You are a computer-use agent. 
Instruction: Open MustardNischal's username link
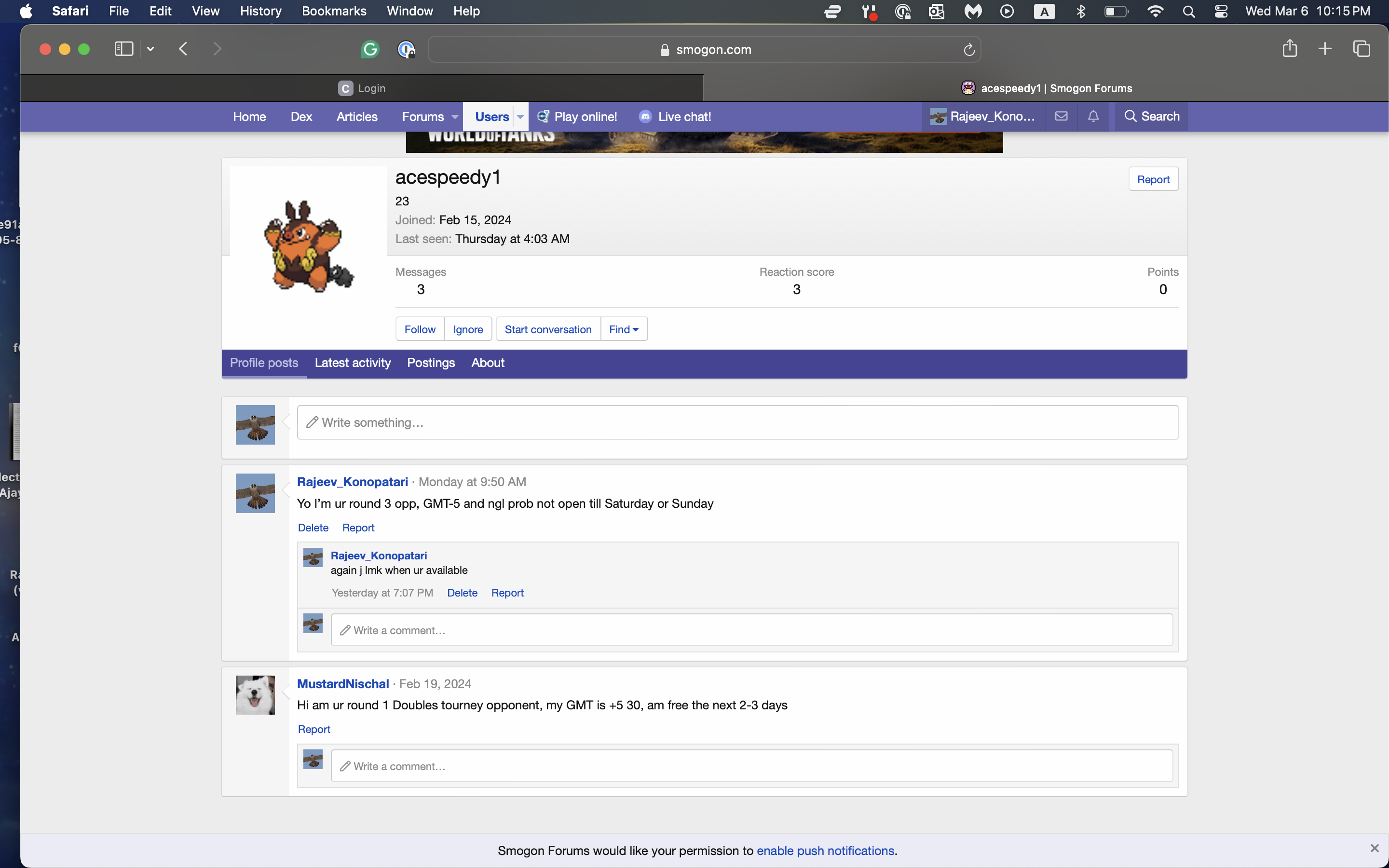(x=342, y=684)
